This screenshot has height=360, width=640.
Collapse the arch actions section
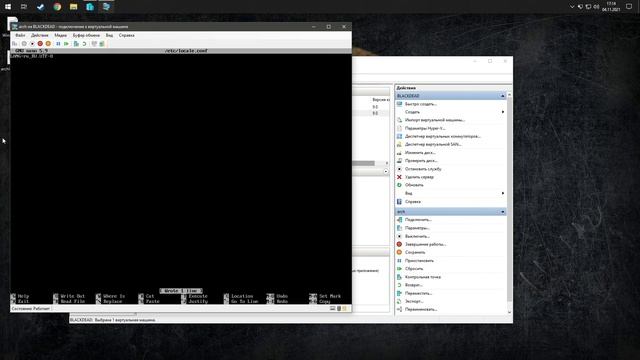click(x=502, y=212)
